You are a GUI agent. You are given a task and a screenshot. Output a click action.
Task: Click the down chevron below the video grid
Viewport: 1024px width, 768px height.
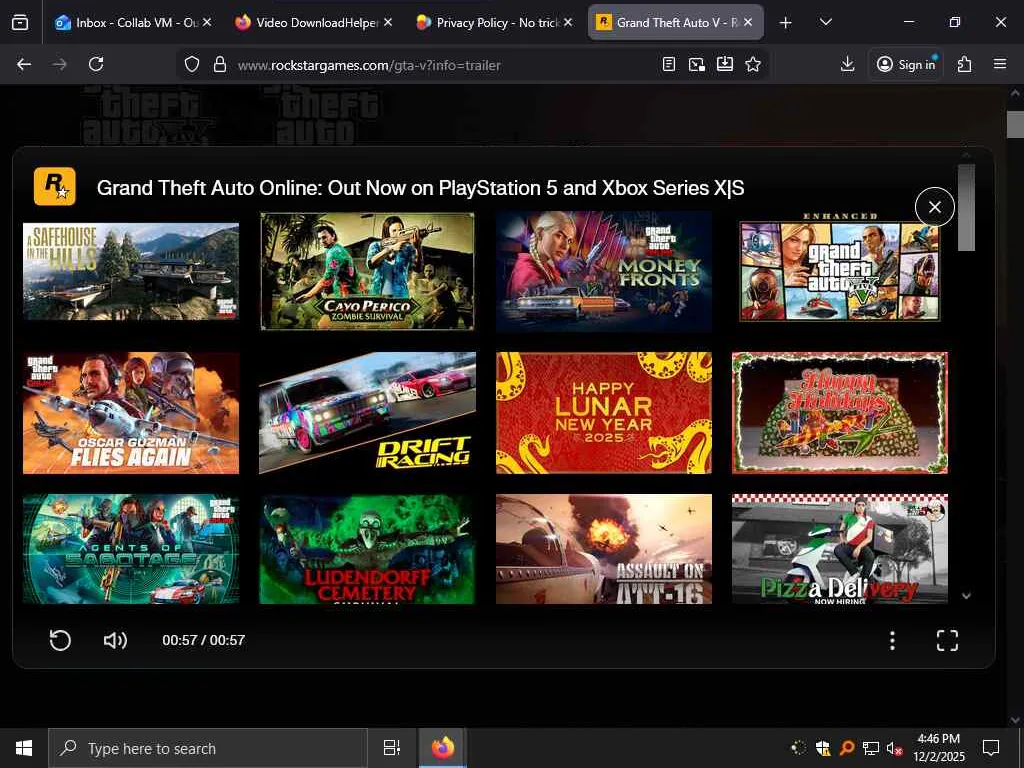(x=967, y=596)
